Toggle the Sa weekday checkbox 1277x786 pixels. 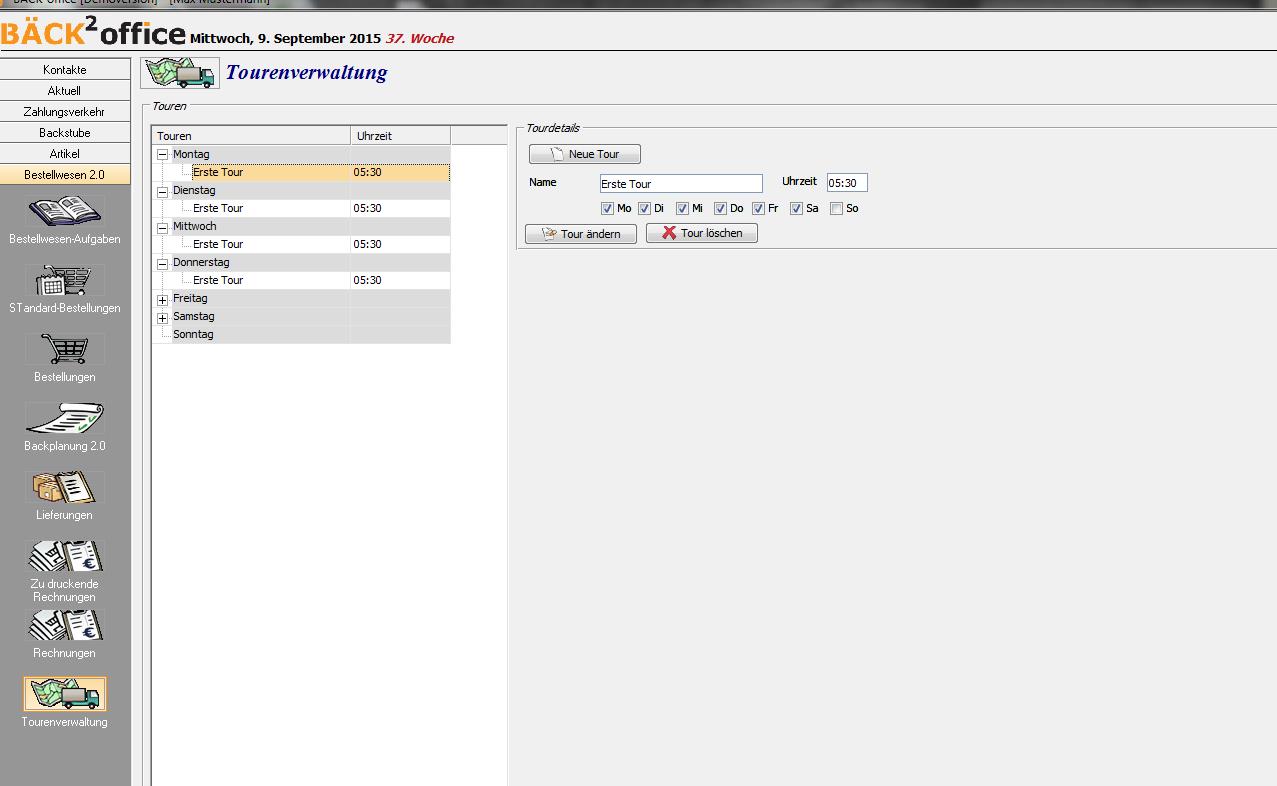pyautogui.click(x=797, y=208)
